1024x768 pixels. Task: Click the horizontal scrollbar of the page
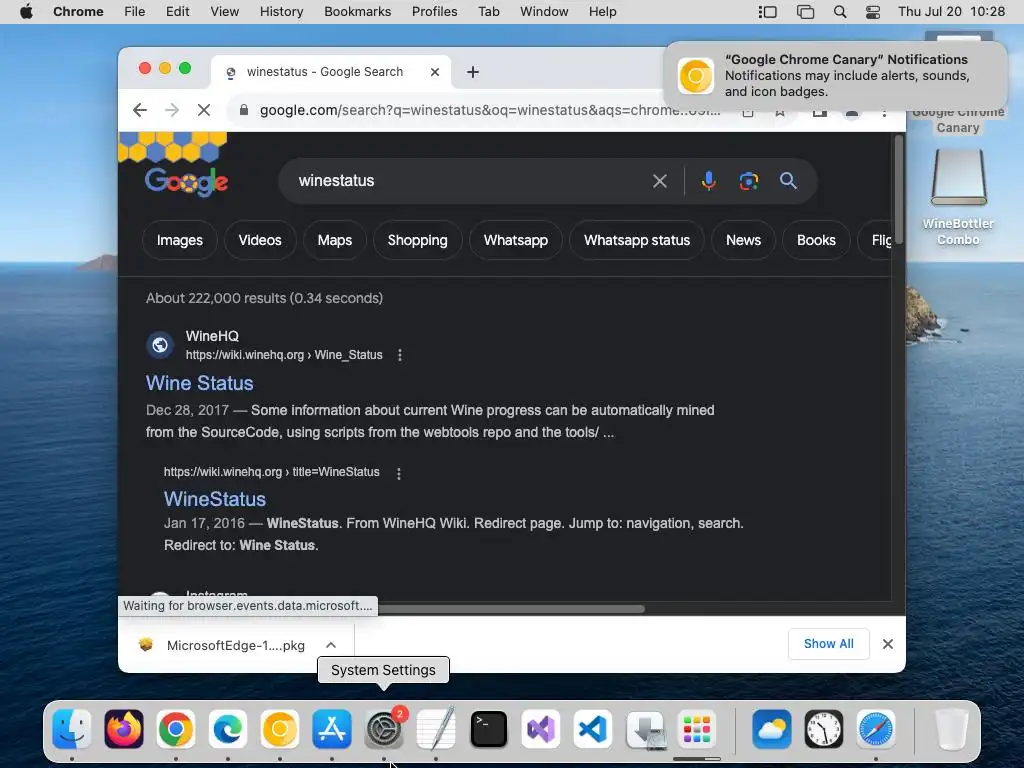tap(511, 609)
